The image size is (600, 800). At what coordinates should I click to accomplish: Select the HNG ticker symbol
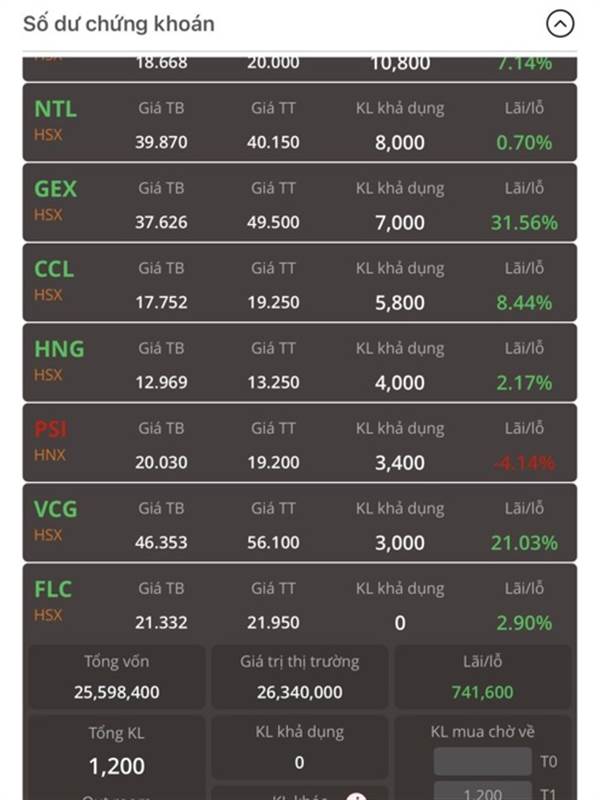(x=59, y=349)
